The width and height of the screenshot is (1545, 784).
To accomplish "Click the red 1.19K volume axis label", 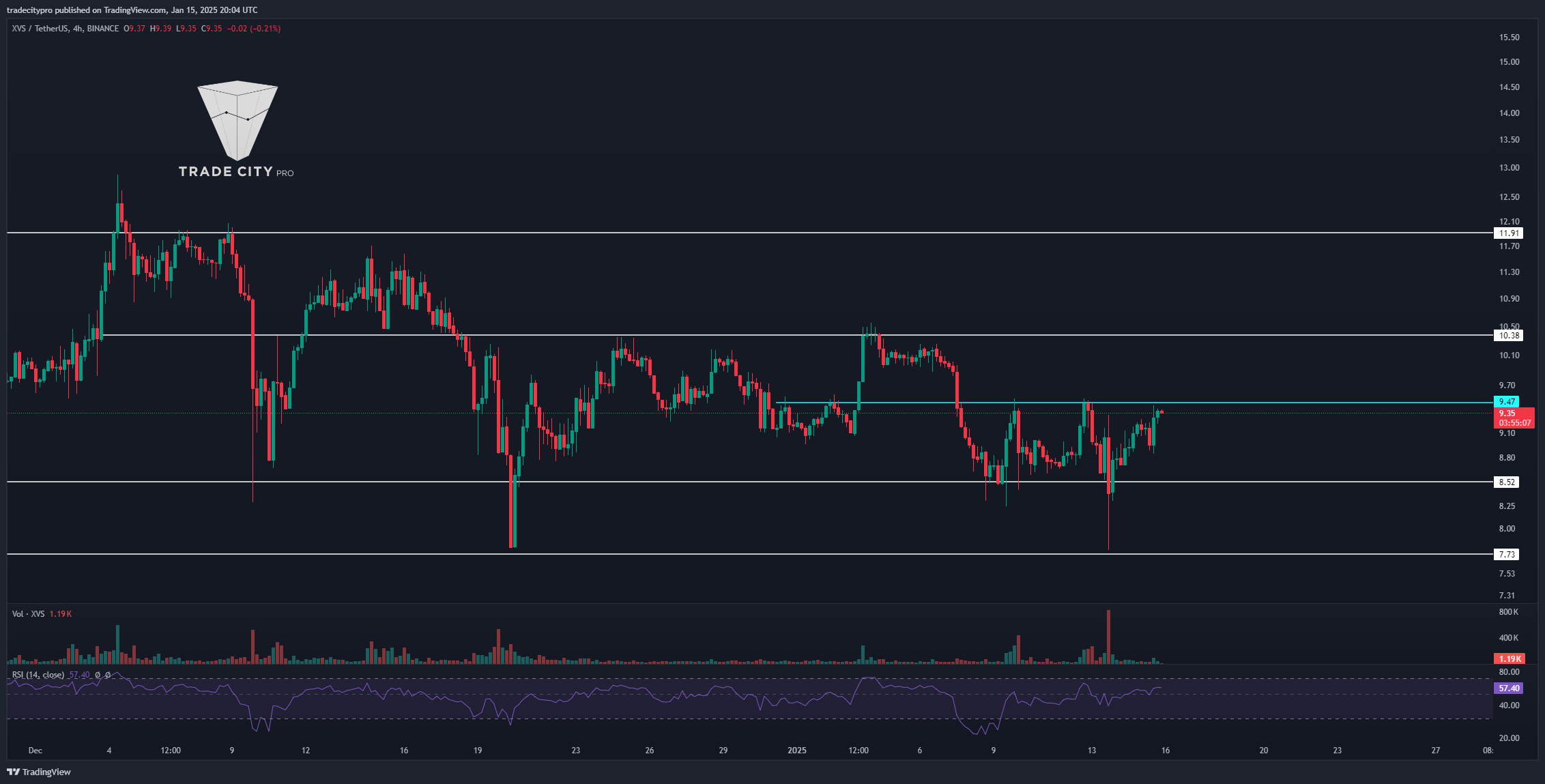I will pos(1508,659).
